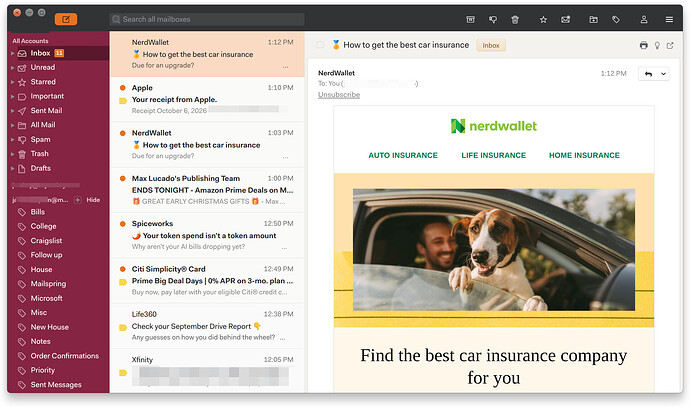This screenshot has width=690, height=407.
Task: Expand the Inbox arrow in sidebar
Action: (x=12, y=53)
